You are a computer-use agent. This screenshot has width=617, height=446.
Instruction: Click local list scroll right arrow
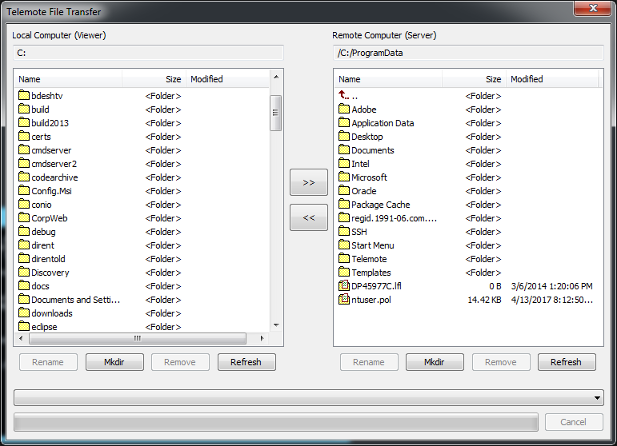click(262, 338)
